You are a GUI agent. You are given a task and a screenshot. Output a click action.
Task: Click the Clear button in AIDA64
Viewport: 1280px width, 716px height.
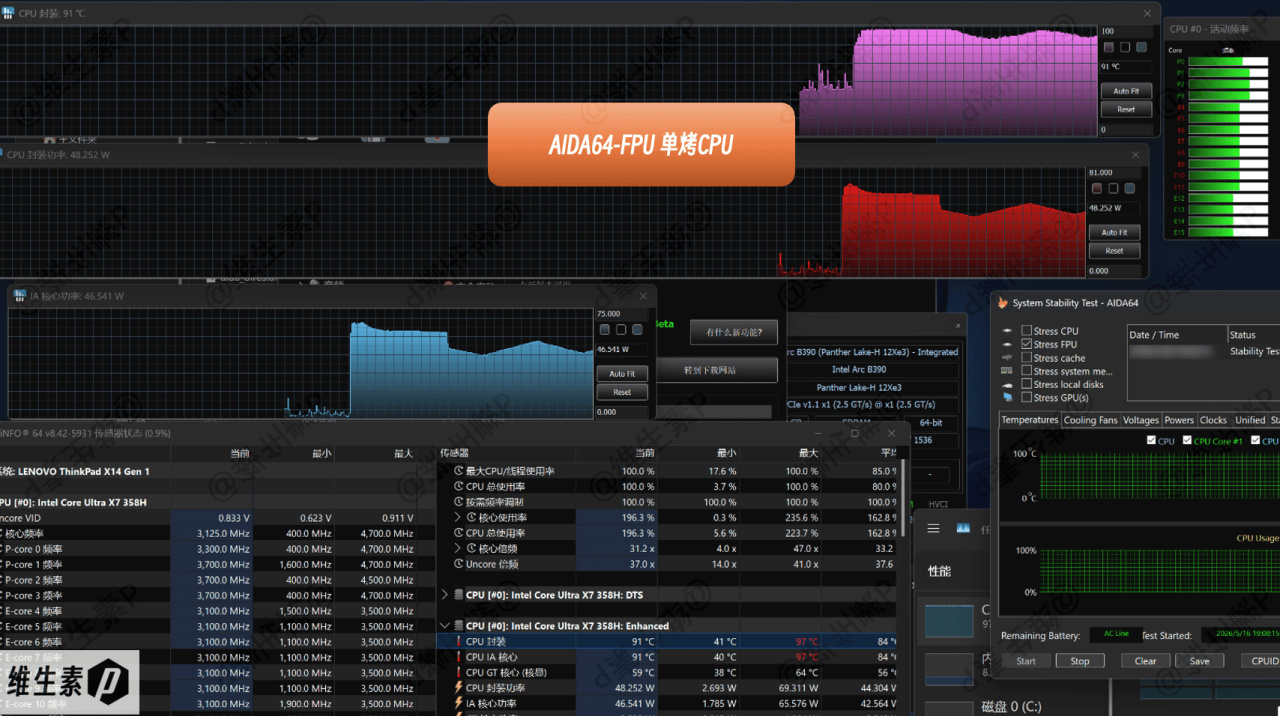coord(1146,661)
